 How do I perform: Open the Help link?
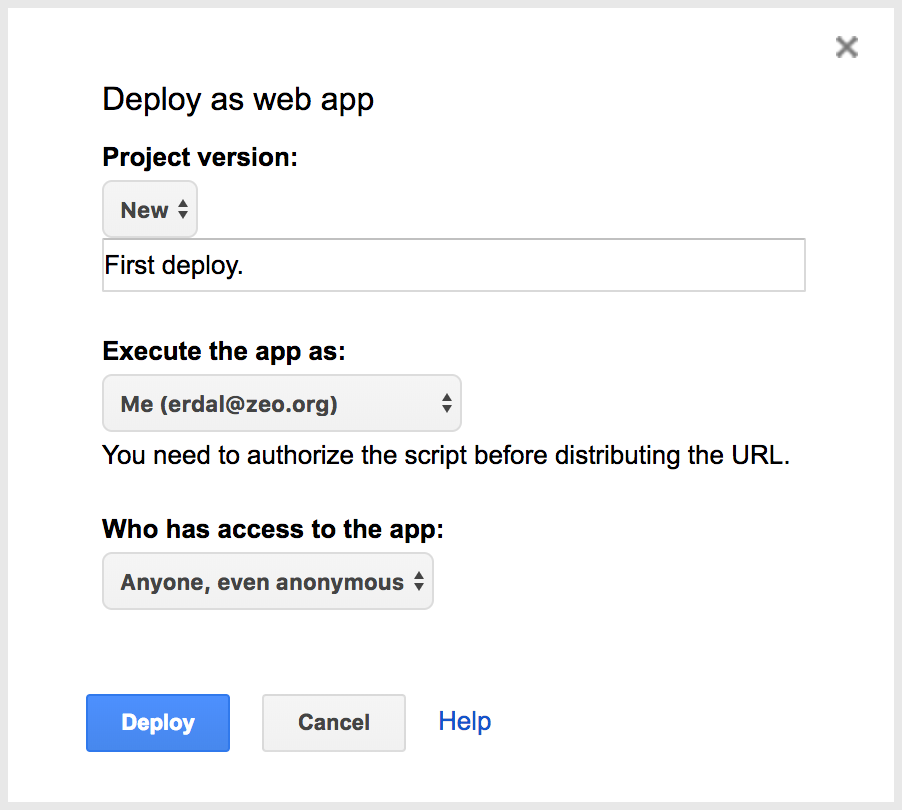[x=465, y=721]
